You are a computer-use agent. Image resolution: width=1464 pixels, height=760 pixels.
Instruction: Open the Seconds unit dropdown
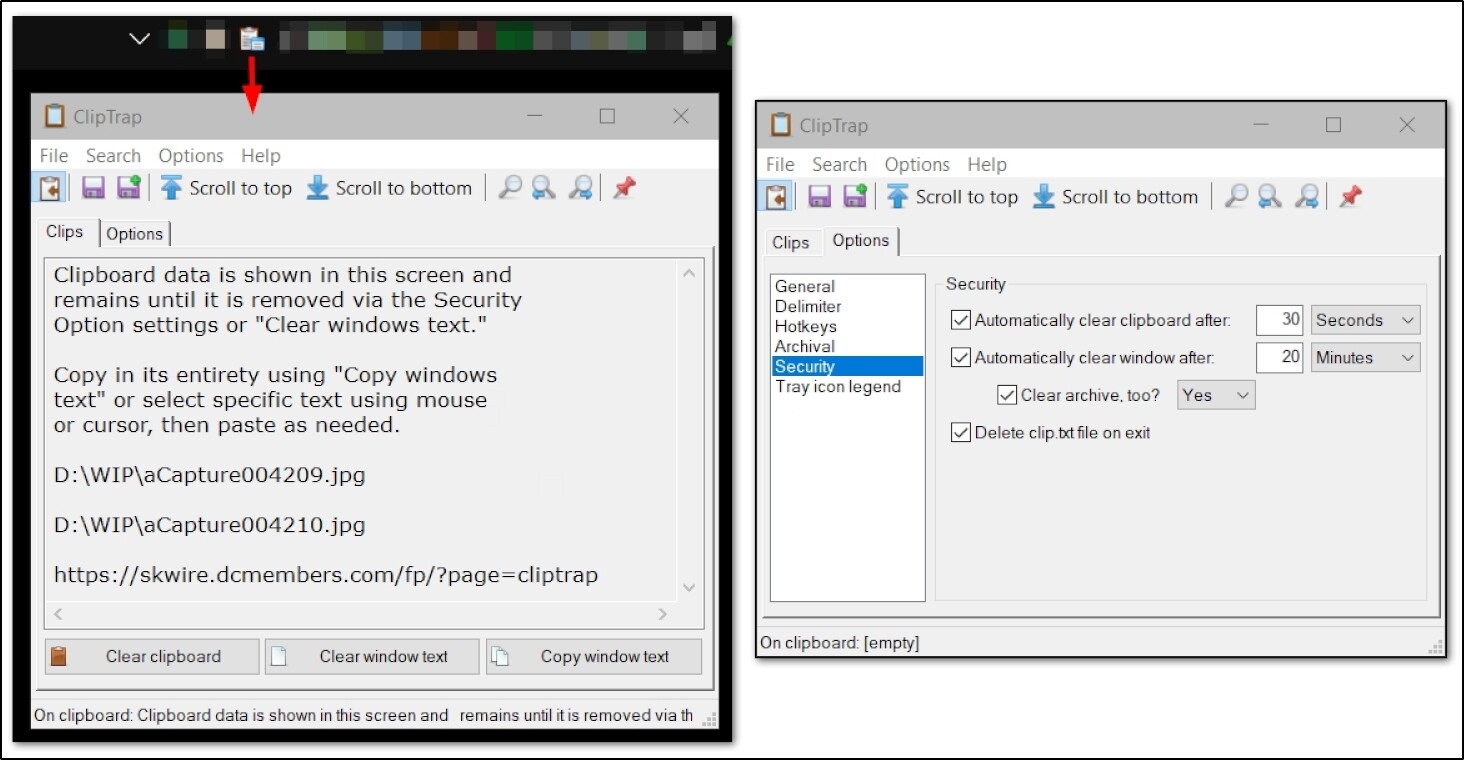click(1365, 320)
